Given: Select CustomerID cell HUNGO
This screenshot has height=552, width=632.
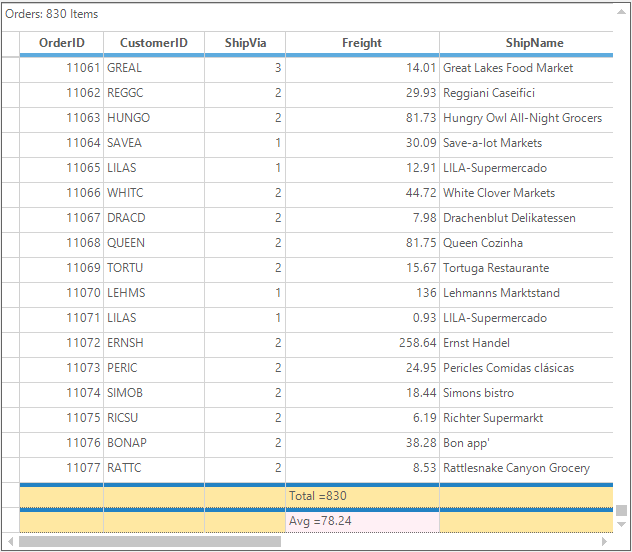Looking at the screenshot, I should tap(154, 120).
